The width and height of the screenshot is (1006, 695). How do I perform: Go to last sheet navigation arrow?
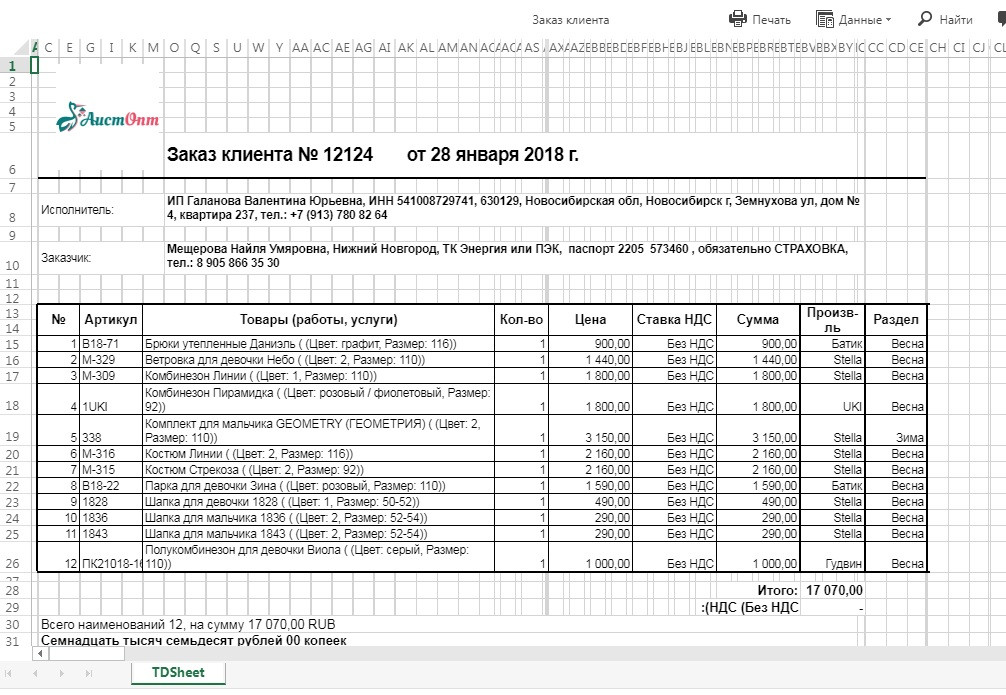pos(89,673)
